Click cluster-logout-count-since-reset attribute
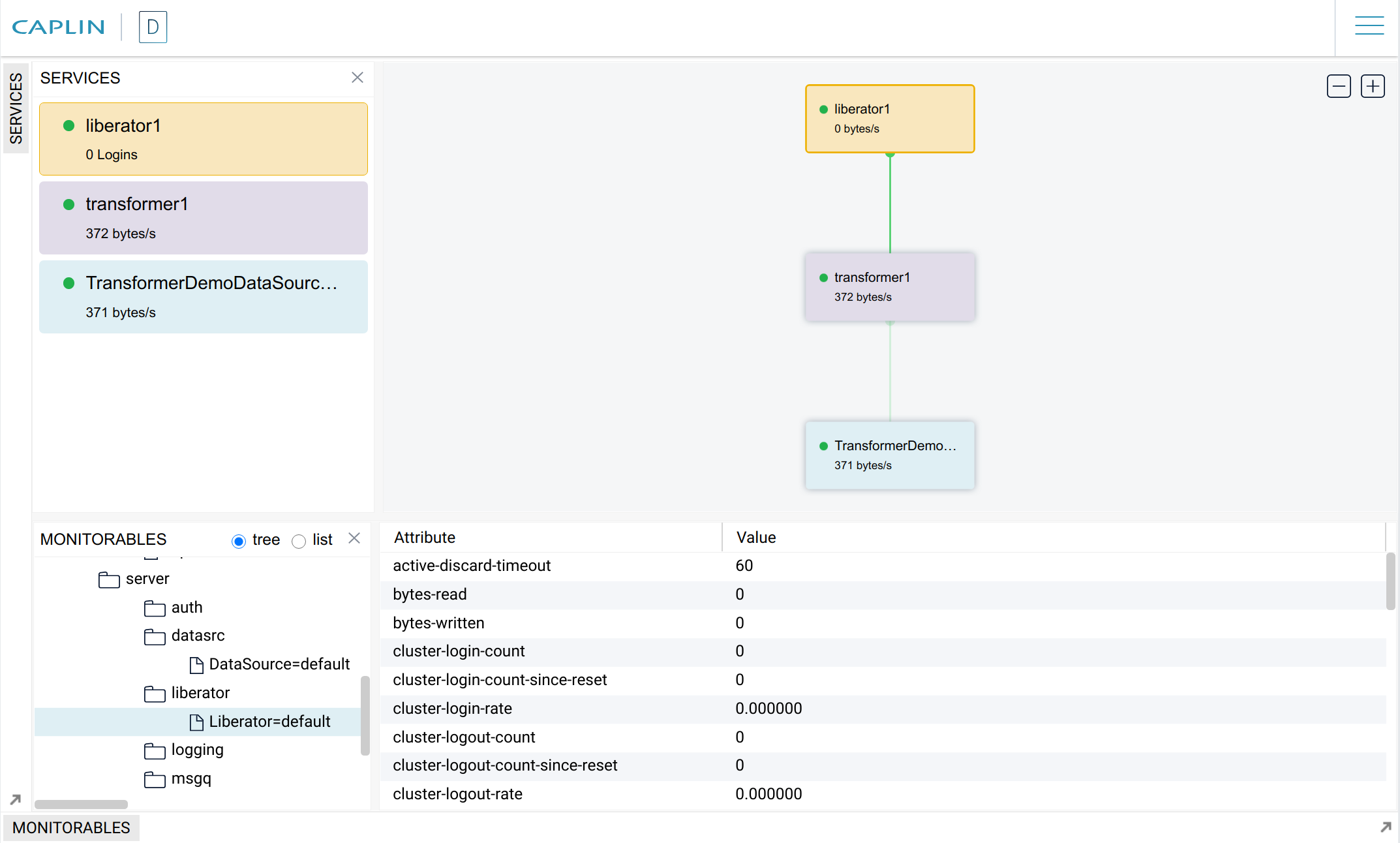The width and height of the screenshot is (1400, 843). [x=505, y=765]
